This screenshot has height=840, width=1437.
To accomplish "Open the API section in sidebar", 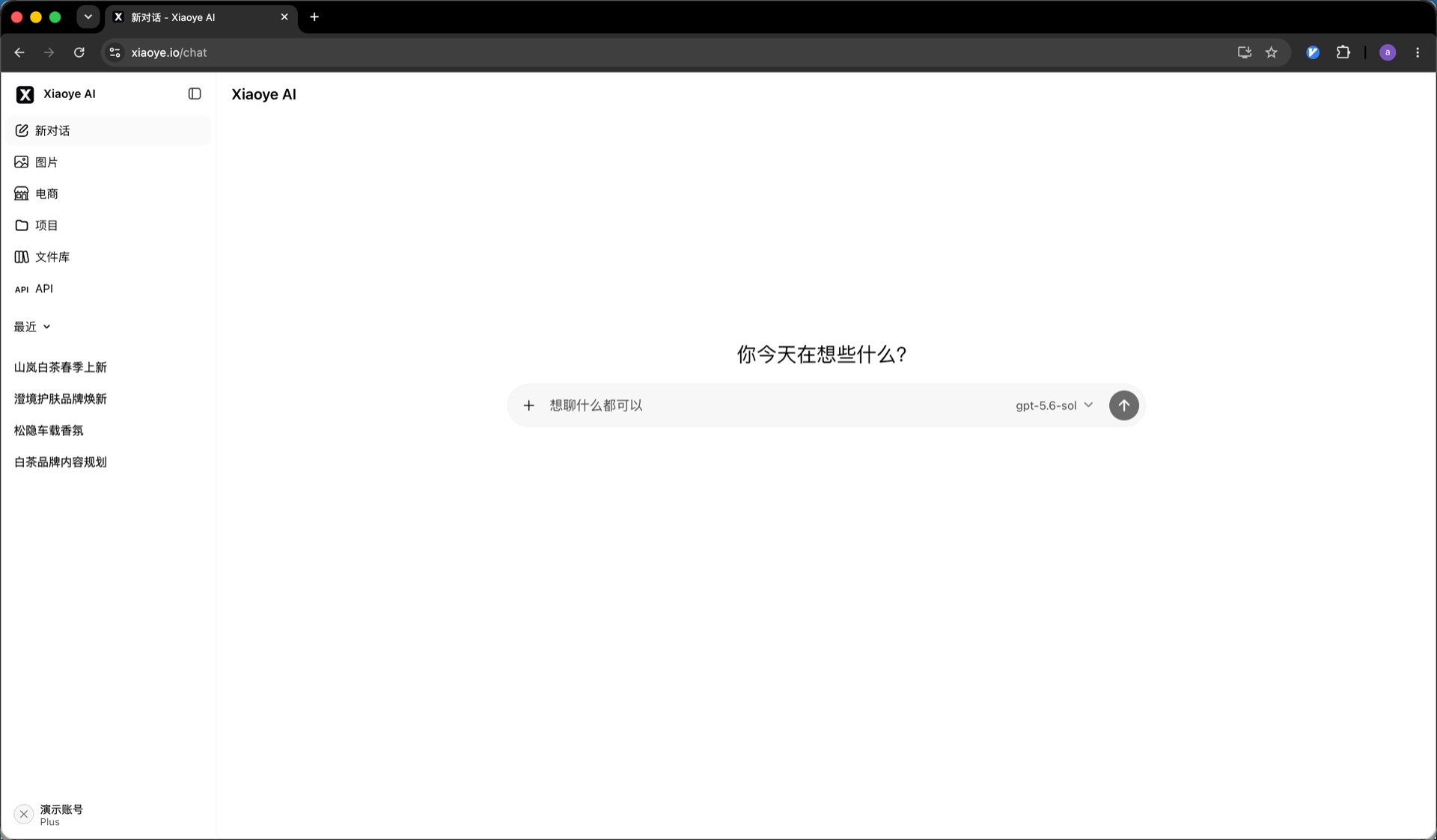I will pyautogui.click(x=109, y=289).
